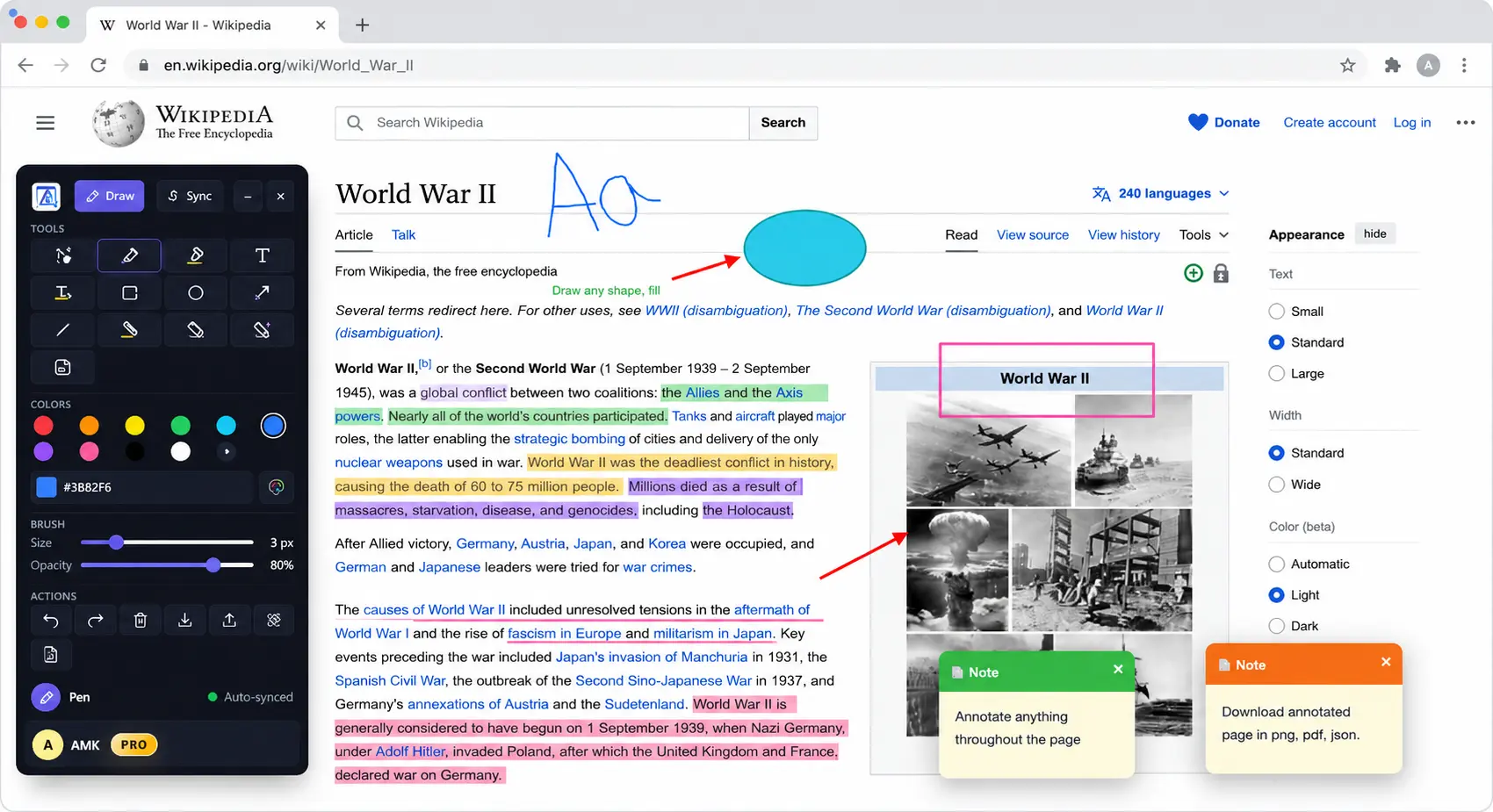Select the Rectangle shape tool

pos(129,293)
